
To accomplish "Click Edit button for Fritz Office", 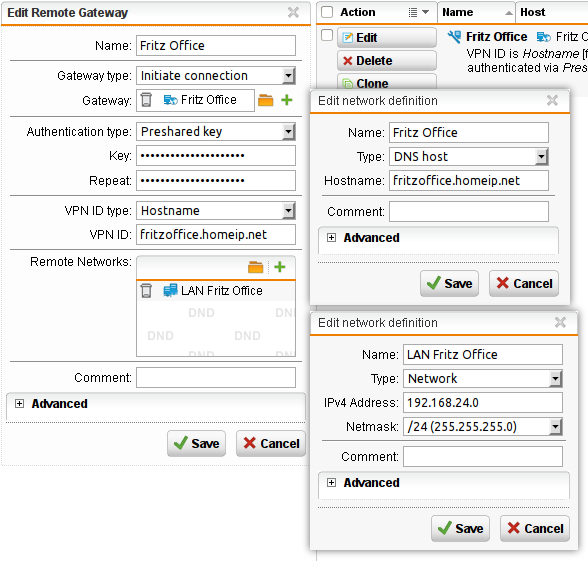I will [387, 38].
